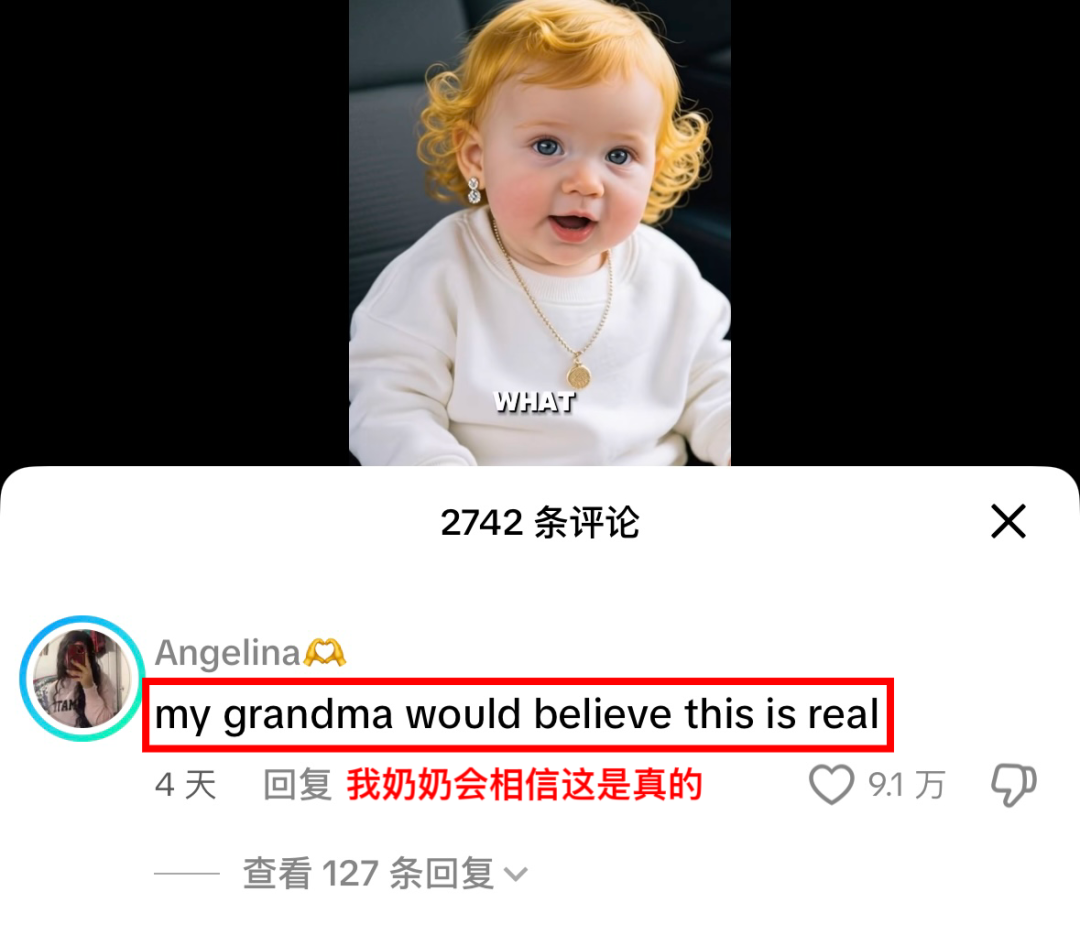The width and height of the screenshot is (1080, 946).
Task: Tap the black area right of the video
Action: click(x=905, y=233)
